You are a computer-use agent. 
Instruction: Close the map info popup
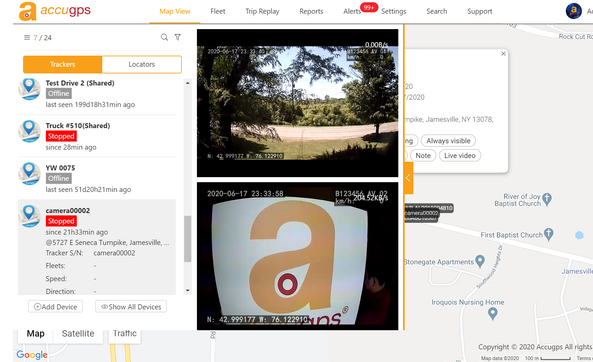(x=503, y=54)
